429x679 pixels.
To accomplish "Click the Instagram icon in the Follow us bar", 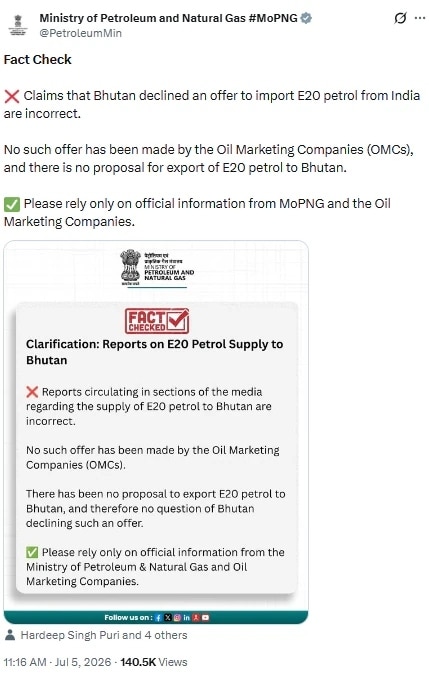I will coord(177,618).
